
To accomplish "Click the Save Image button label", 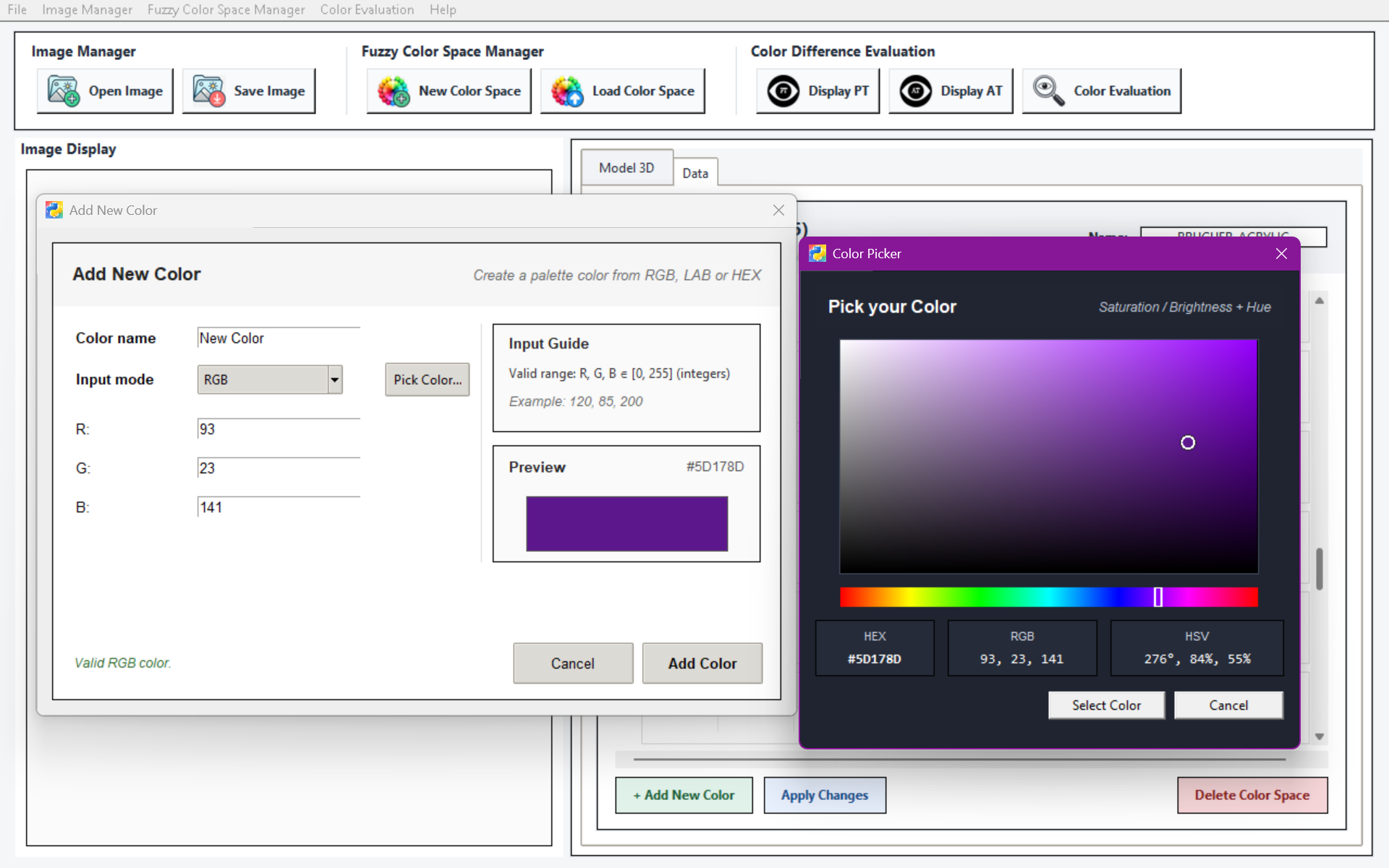I will [269, 91].
